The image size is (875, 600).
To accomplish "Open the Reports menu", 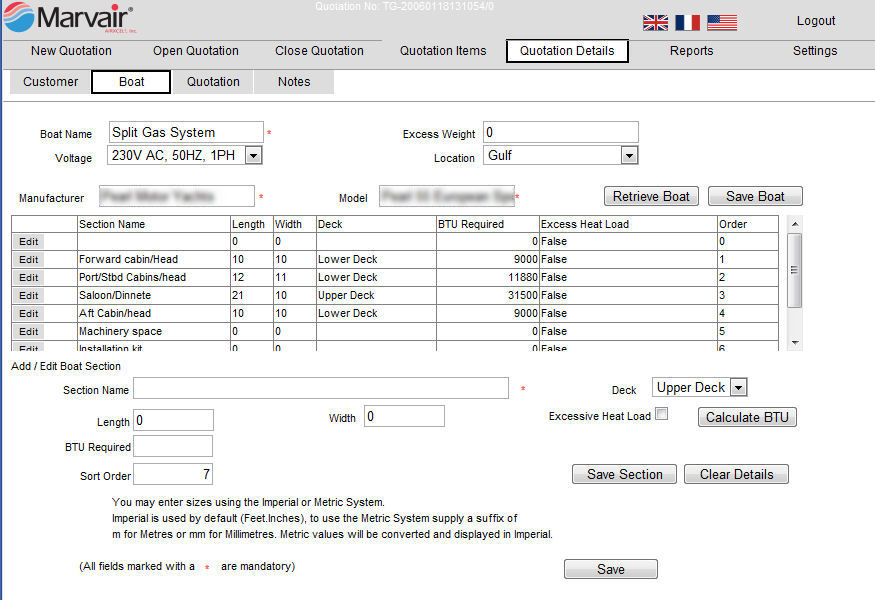I will (691, 51).
